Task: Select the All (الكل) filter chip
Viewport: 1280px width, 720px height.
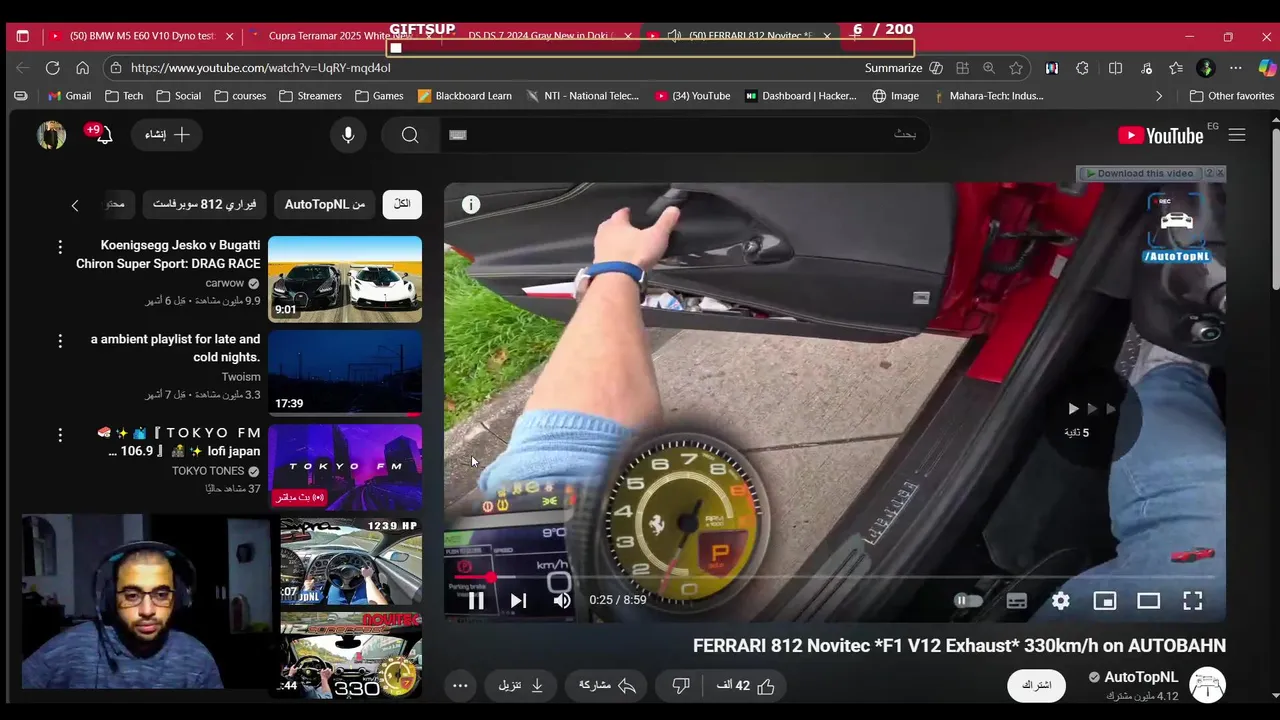Action: point(402,204)
